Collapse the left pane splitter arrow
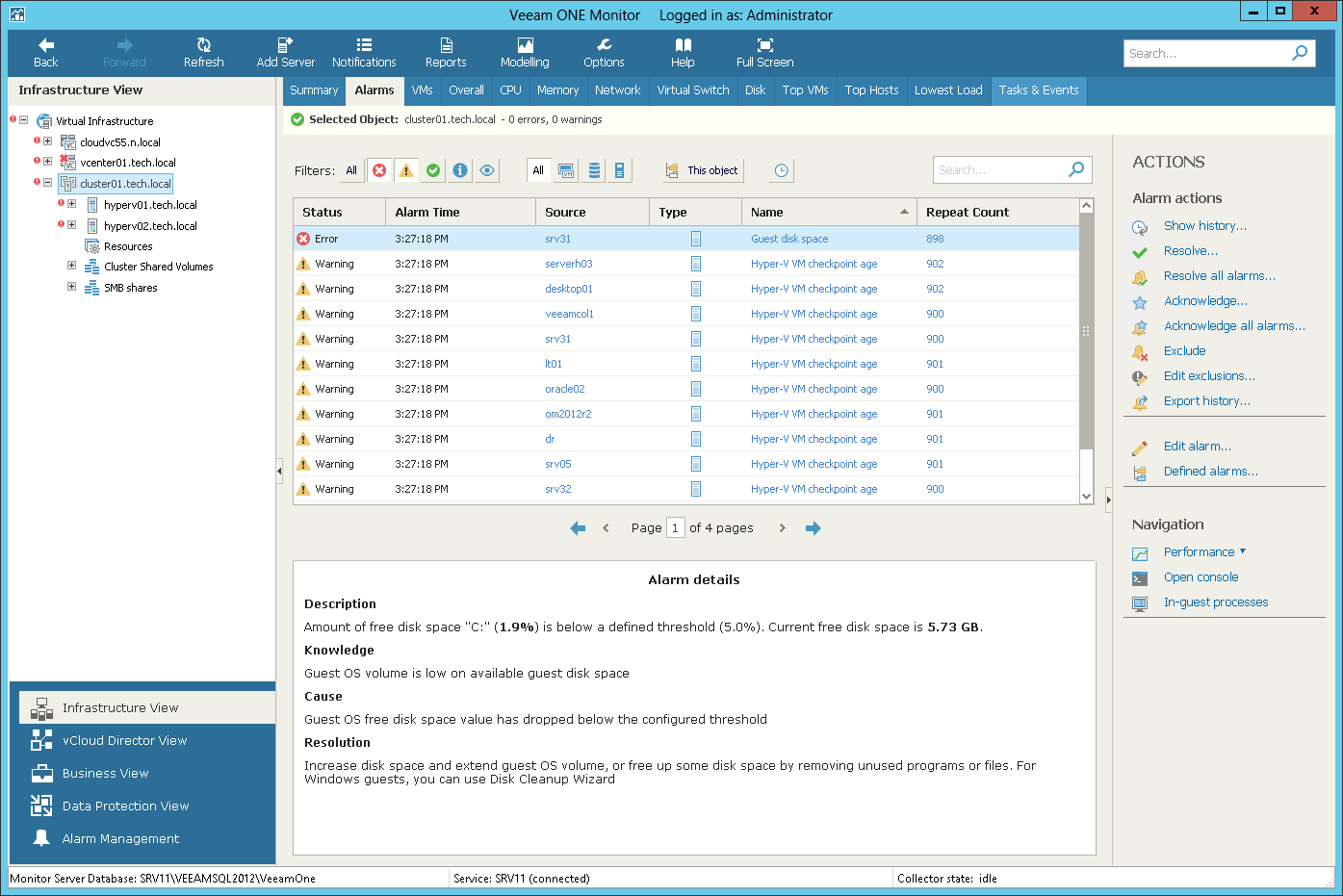Image resolution: width=1343 pixels, height=896 pixels. pyautogui.click(x=279, y=471)
